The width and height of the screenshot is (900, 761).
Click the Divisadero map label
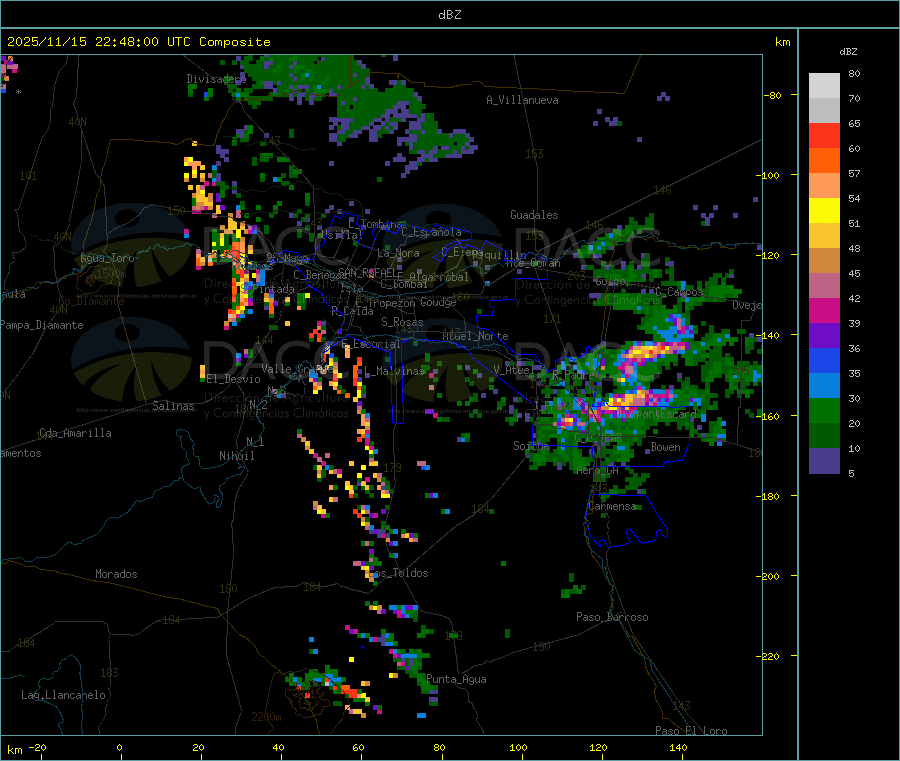(216, 79)
